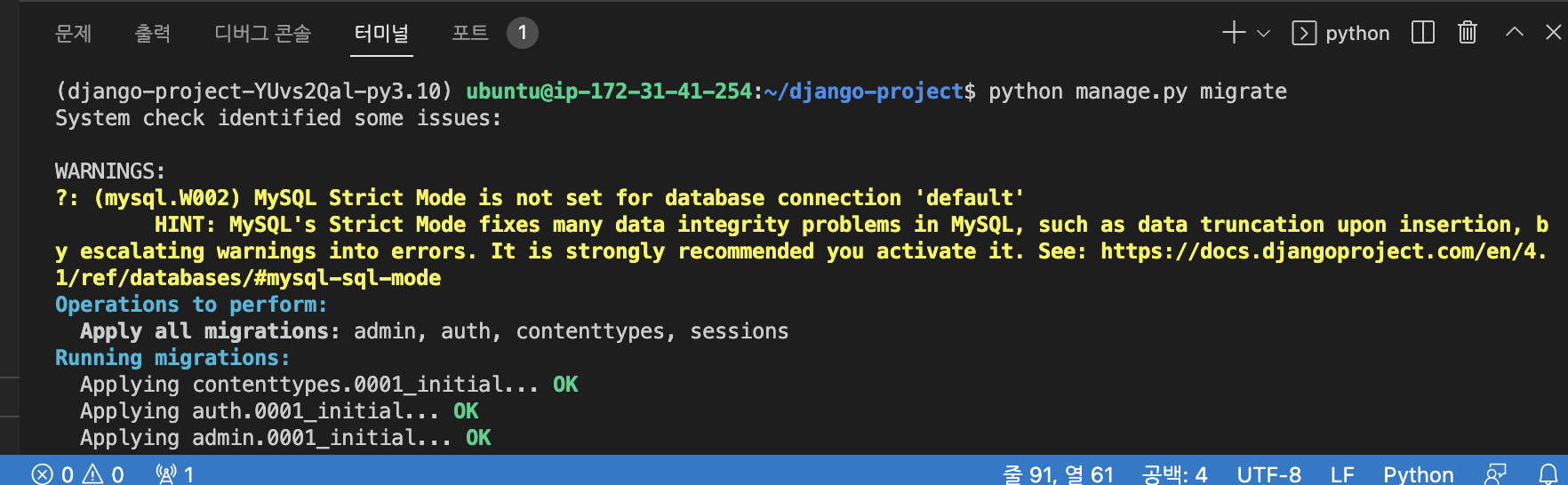The width and height of the screenshot is (1568, 485).
Task: Change file encoding UTF-8
Action: [x=1268, y=474]
